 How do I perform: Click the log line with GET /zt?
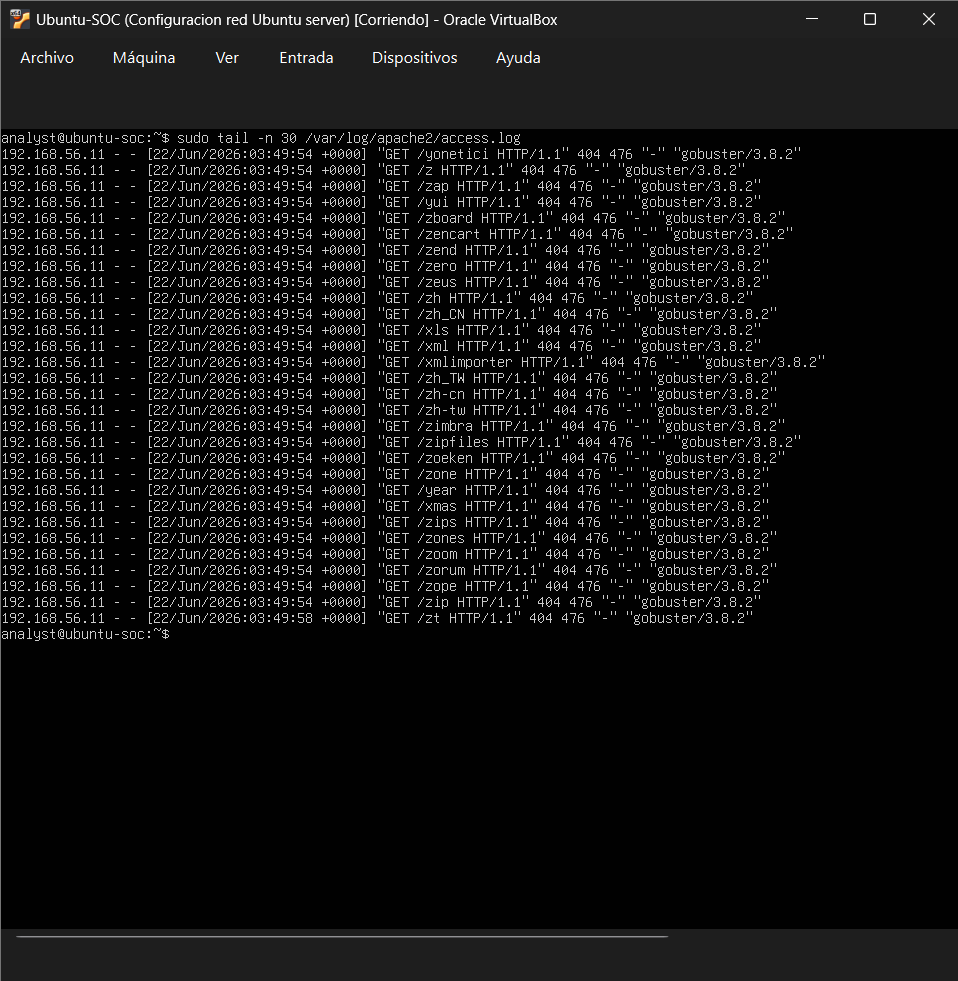pos(377,618)
